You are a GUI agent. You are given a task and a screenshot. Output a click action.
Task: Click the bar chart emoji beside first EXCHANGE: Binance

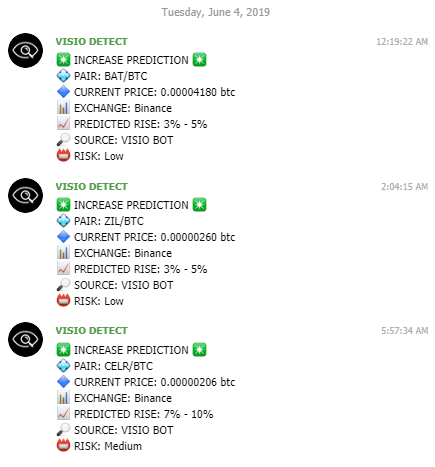[x=63, y=108]
